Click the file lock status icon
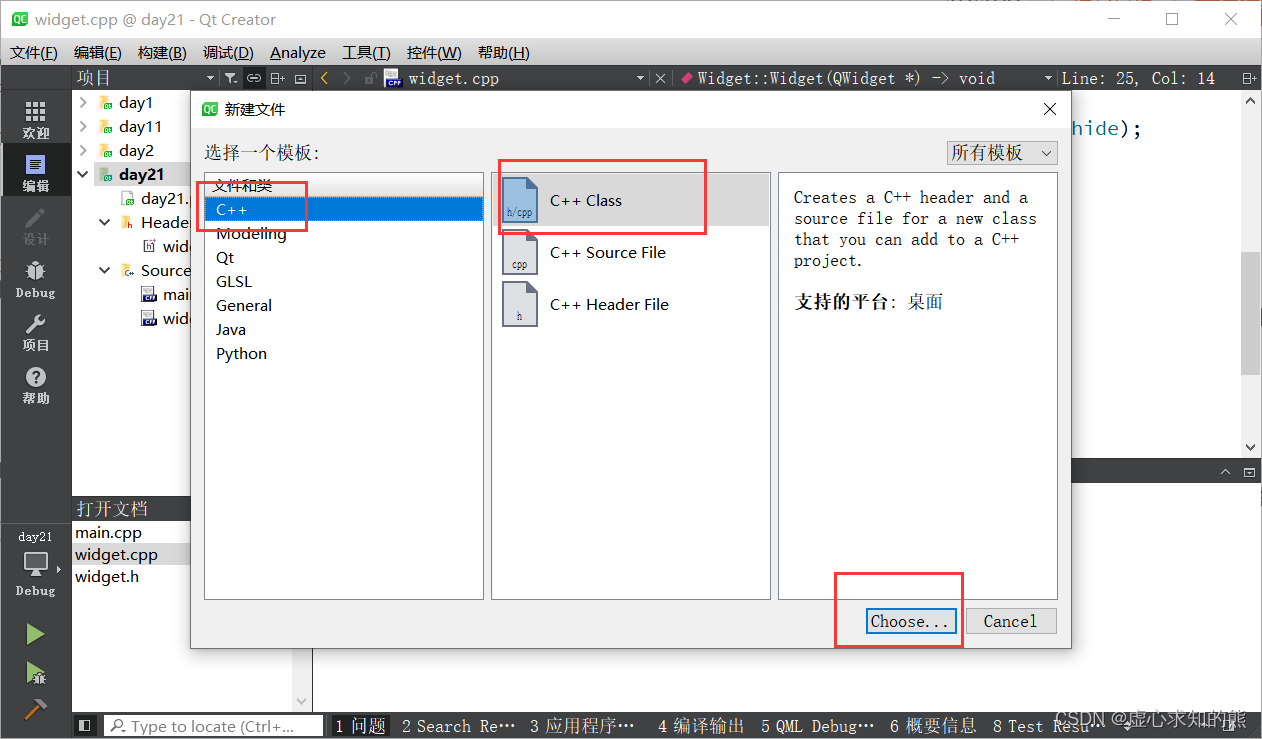 370,78
